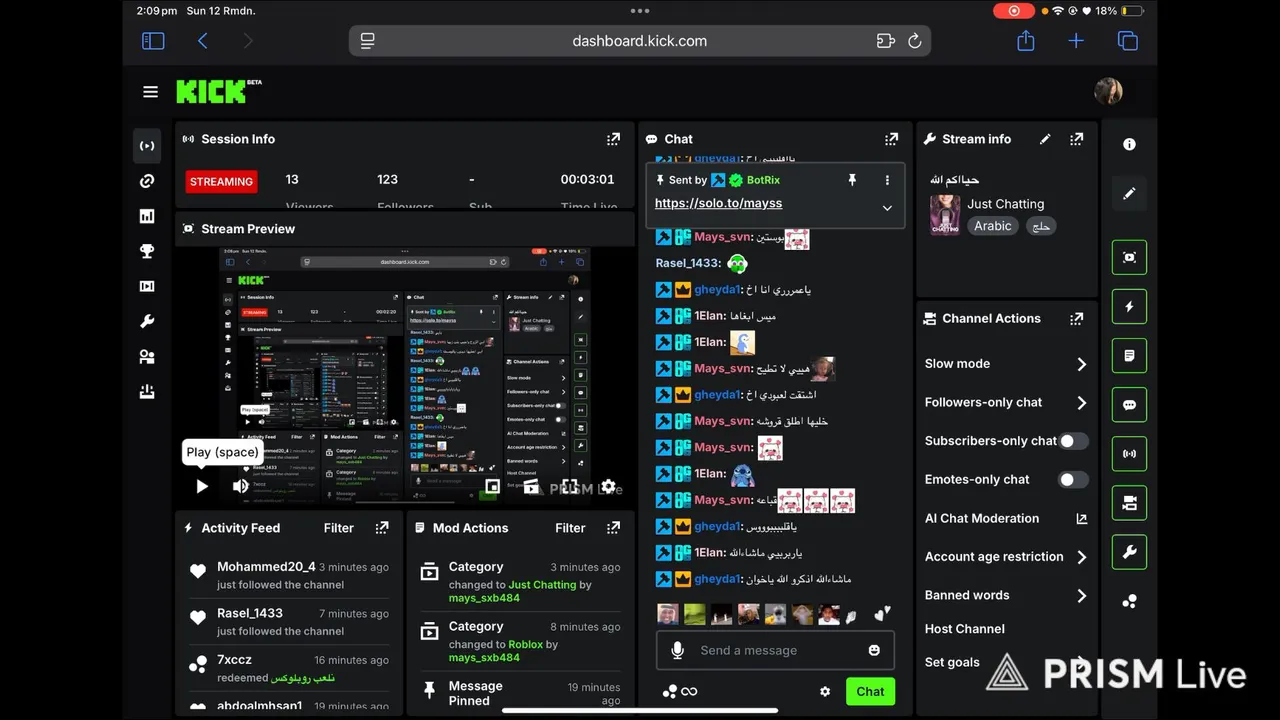Open the analytics chart icon in left sidebar
1280x720 pixels.
(x=147, y=216)
